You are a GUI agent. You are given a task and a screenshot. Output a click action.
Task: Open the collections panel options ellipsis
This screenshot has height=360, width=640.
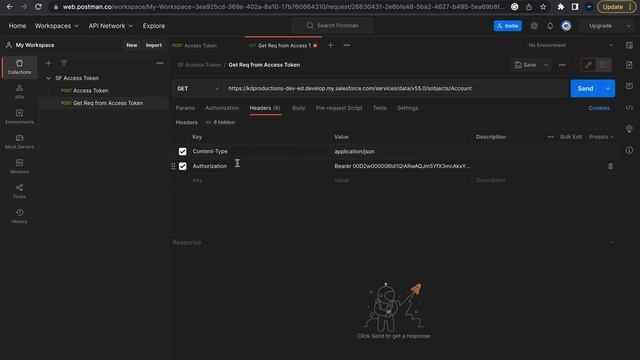[160, 63]
